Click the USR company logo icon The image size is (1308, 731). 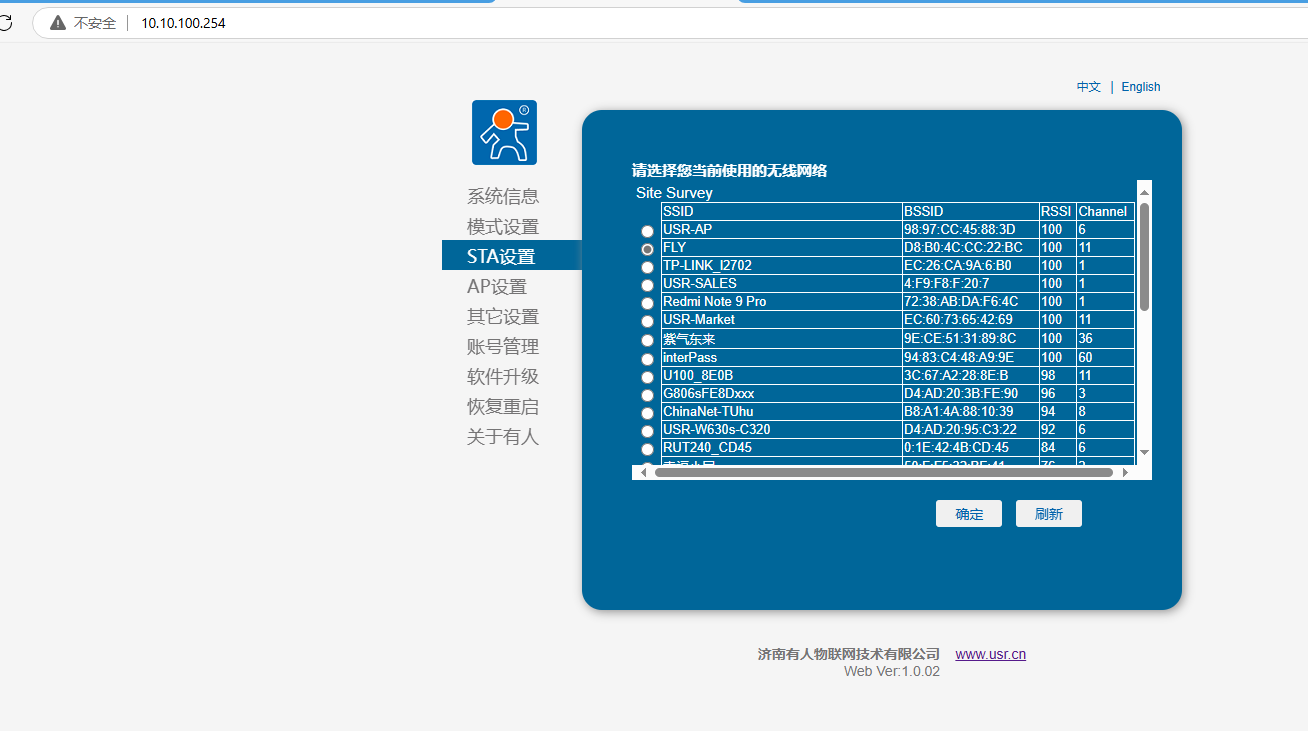(504, 132)
